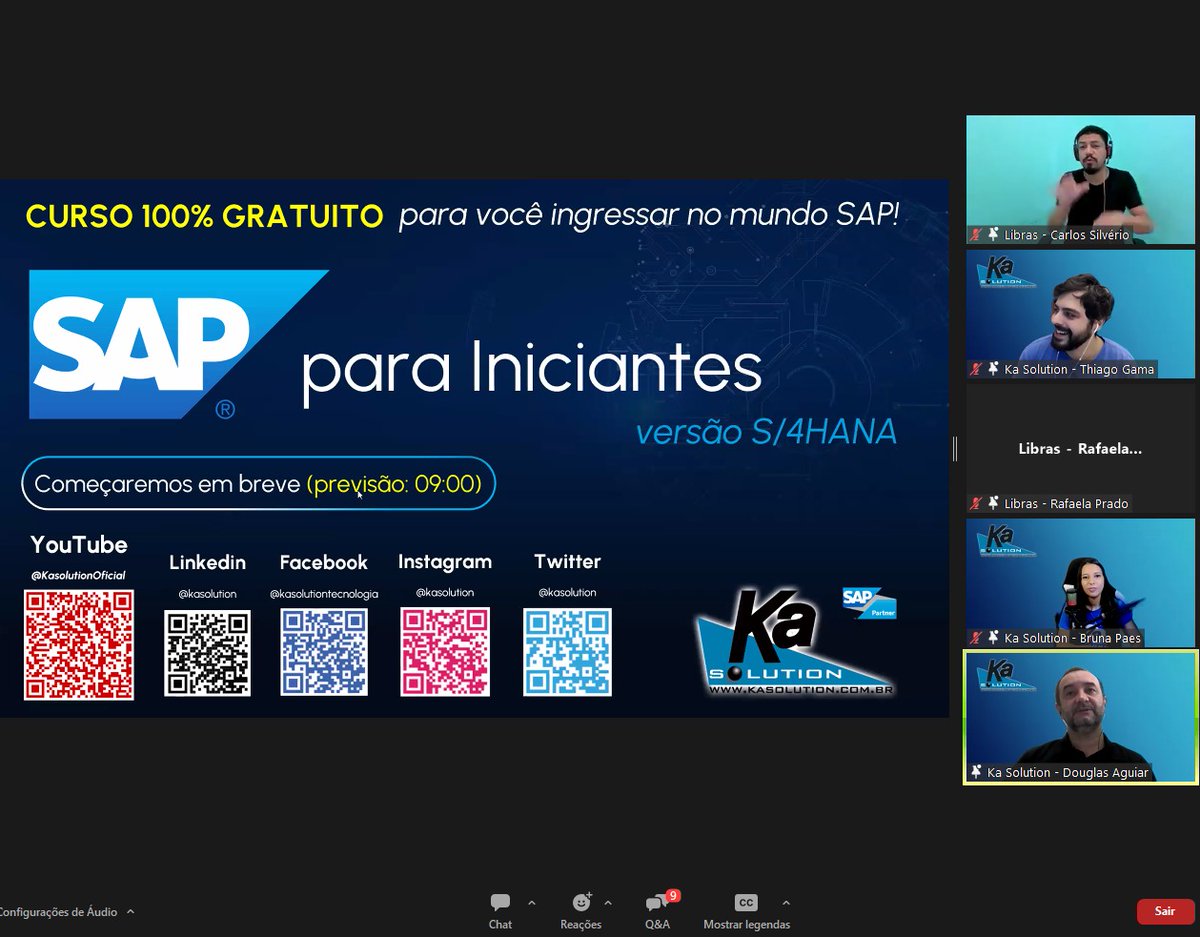Screen dimensions: 1200x937
Task: Click the muted mic icon on Thiago Gama
Action: point(976,369)
